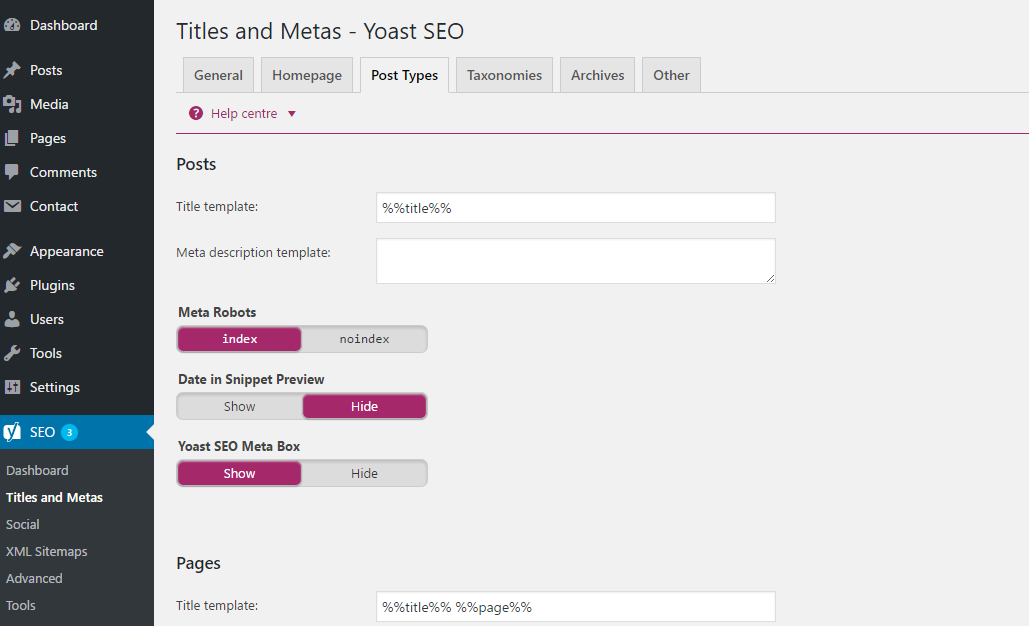Click the Dashboard gauge icon in sidebar
The width and height of the screenshot is (1029, 626).
(12, 26)
